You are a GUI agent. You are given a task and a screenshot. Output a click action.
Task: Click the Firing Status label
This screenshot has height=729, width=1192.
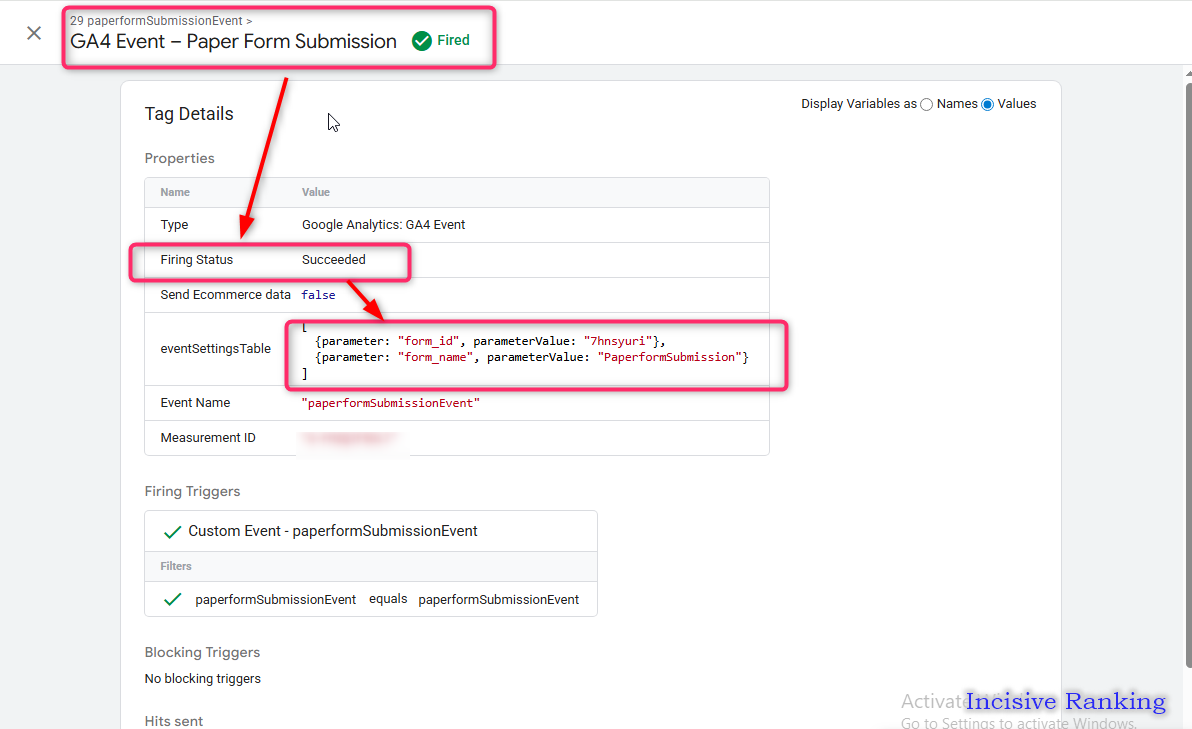pos(196,260)
